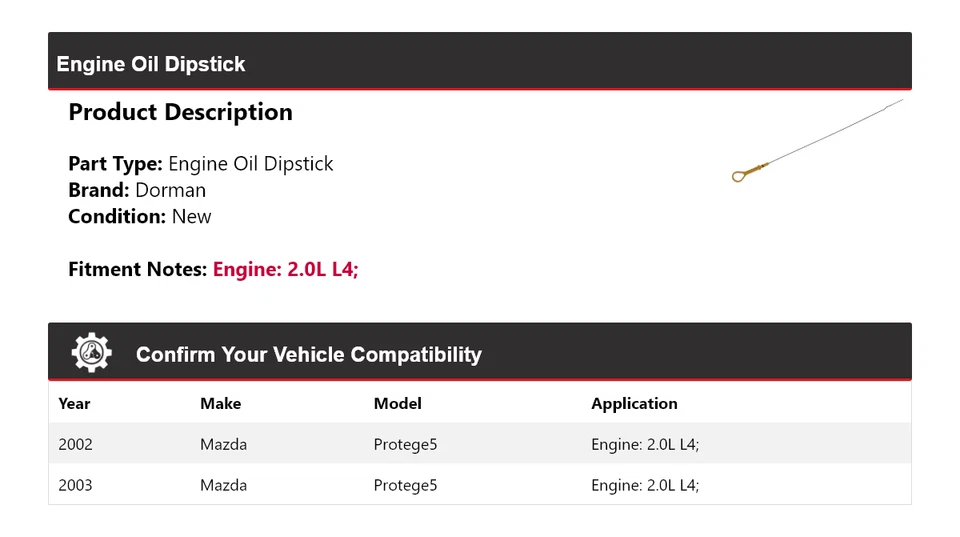Viewport: 960px width, 537px height.
Task: Click the Product Description heading
Action: [180, 112]
